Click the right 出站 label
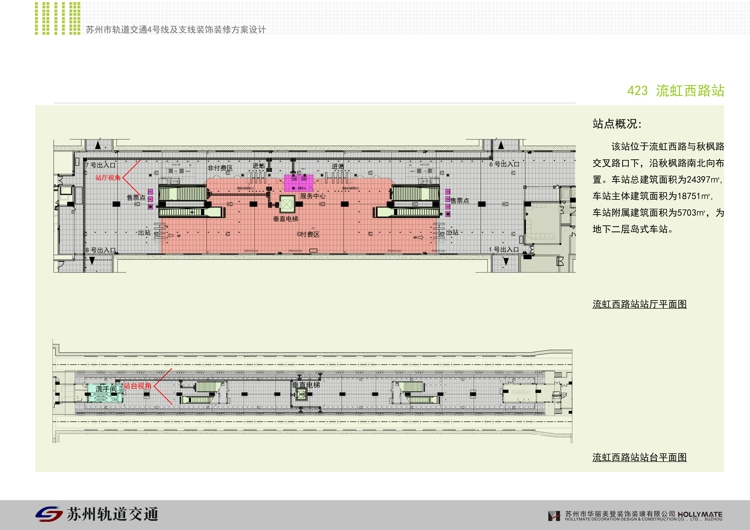 point(452,232)
